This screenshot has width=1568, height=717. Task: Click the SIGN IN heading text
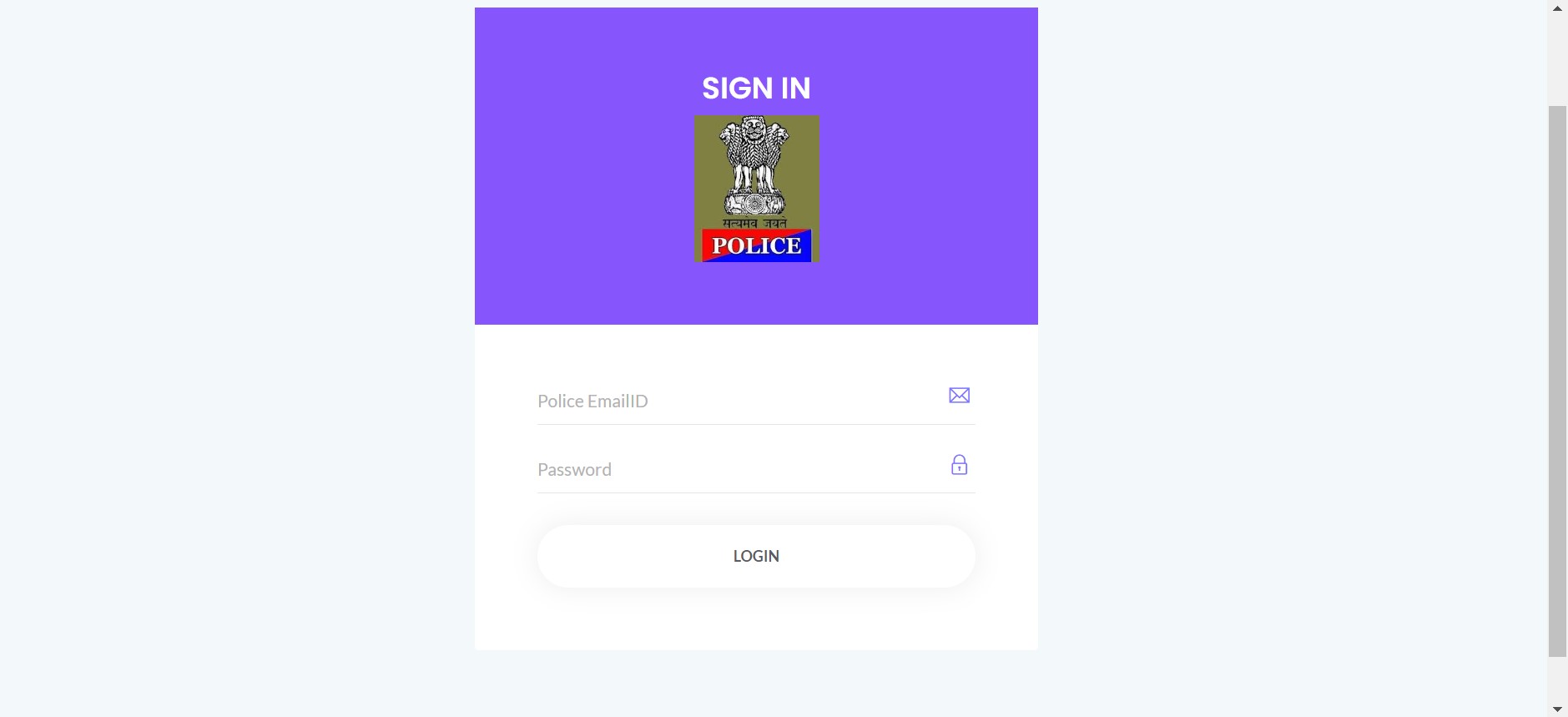[756, 88]
